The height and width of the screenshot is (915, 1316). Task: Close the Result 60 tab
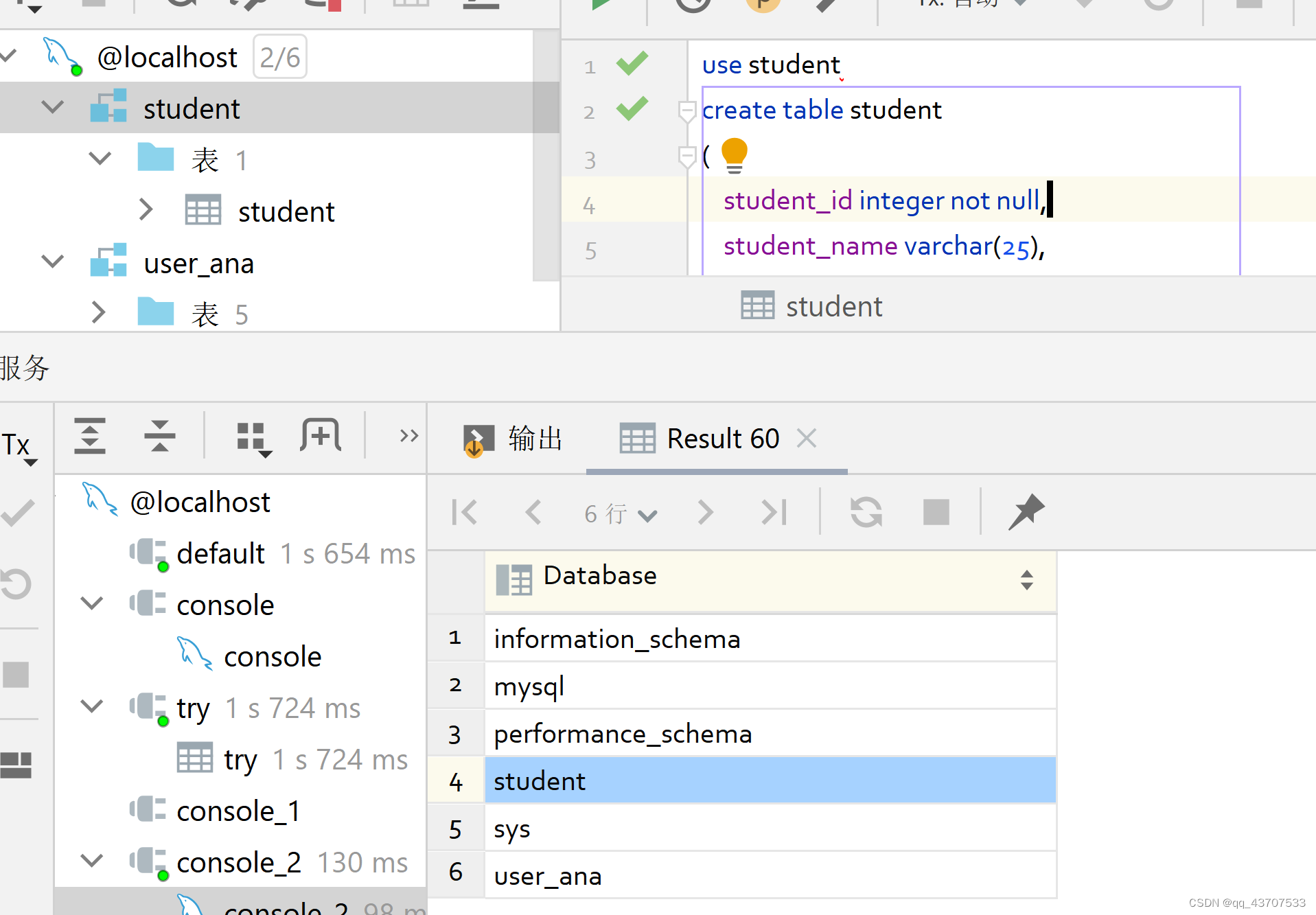tap(807, 438)
